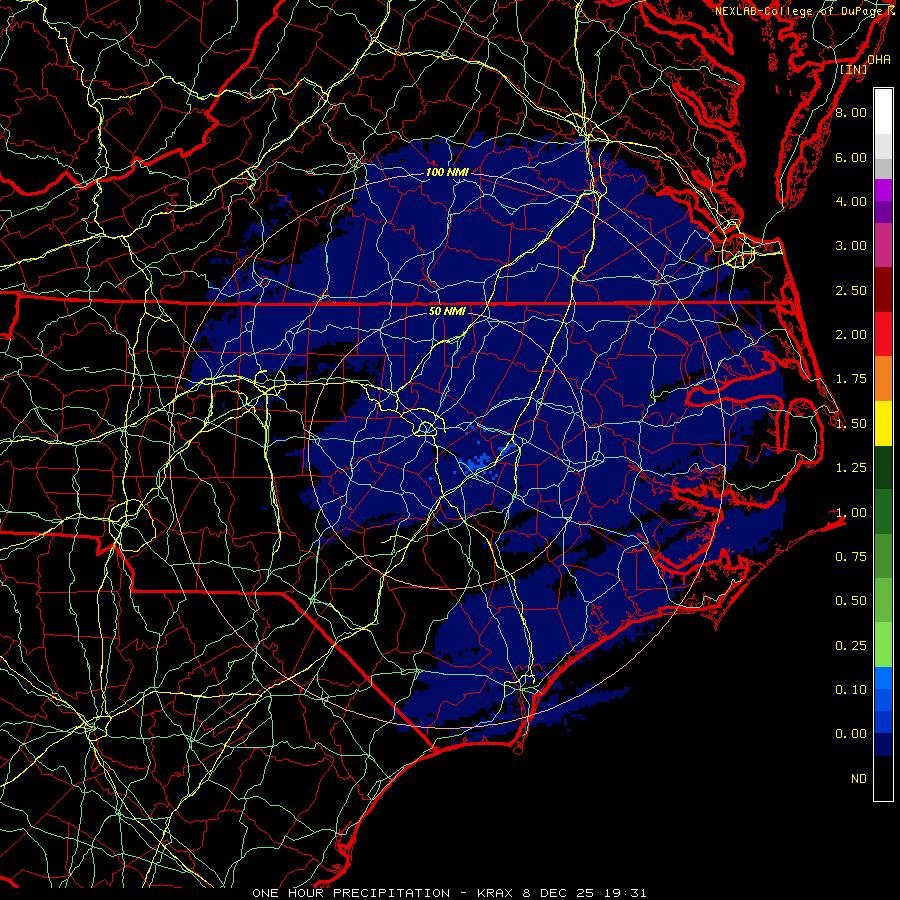Click the pink 3.00 legend color block
Viewport: 900px width, 900px height.
pos(883,245)
